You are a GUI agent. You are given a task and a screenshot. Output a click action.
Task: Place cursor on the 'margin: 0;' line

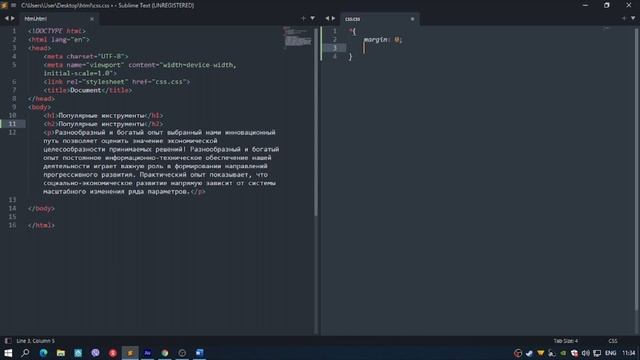383,40
